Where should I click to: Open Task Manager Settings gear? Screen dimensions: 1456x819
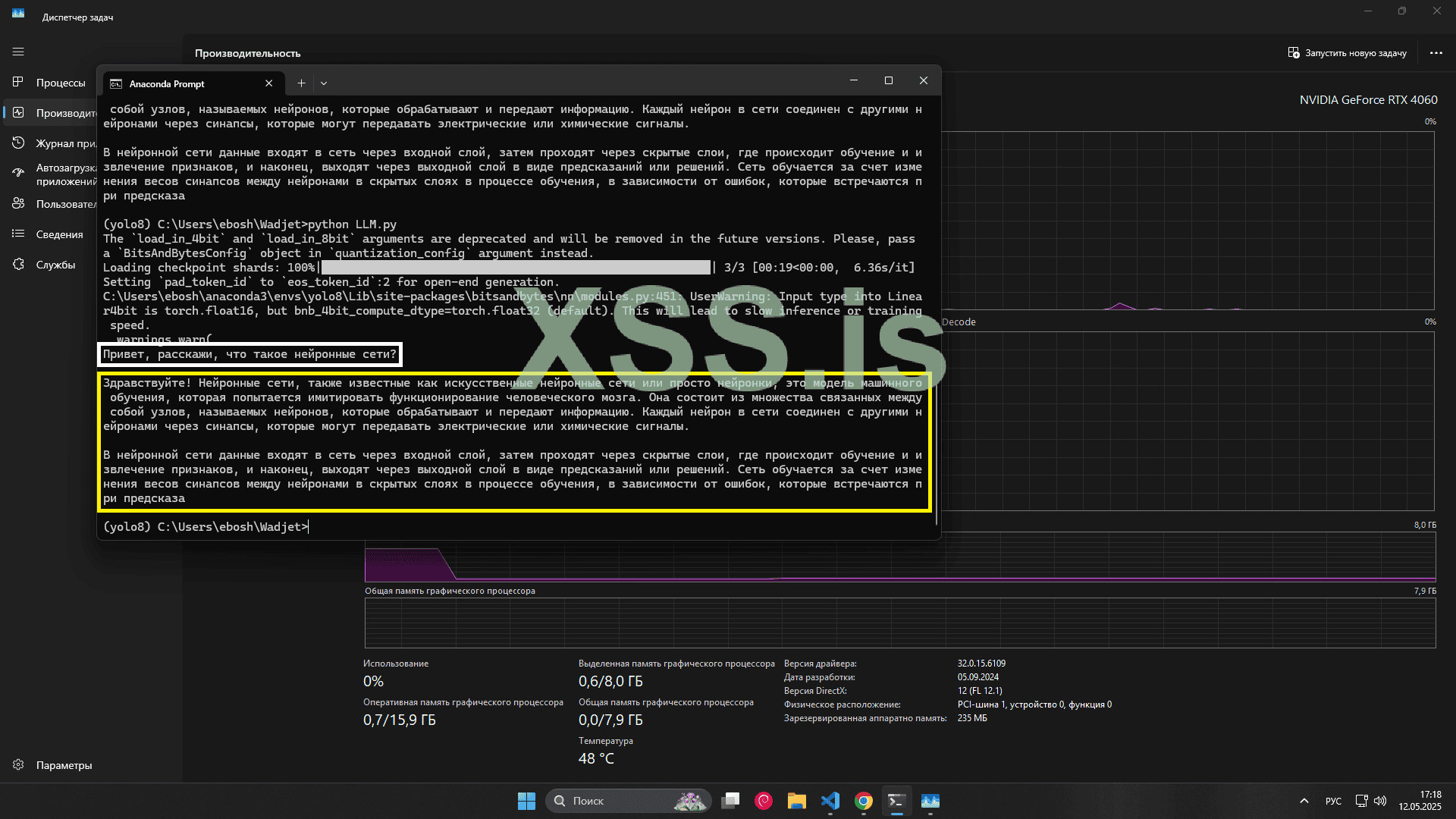pos(18,764)
